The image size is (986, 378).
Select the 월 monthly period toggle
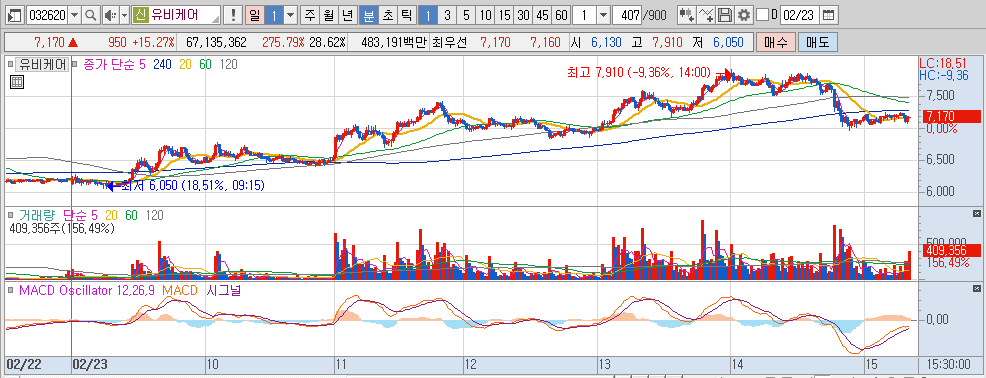(x=328, y=15)
